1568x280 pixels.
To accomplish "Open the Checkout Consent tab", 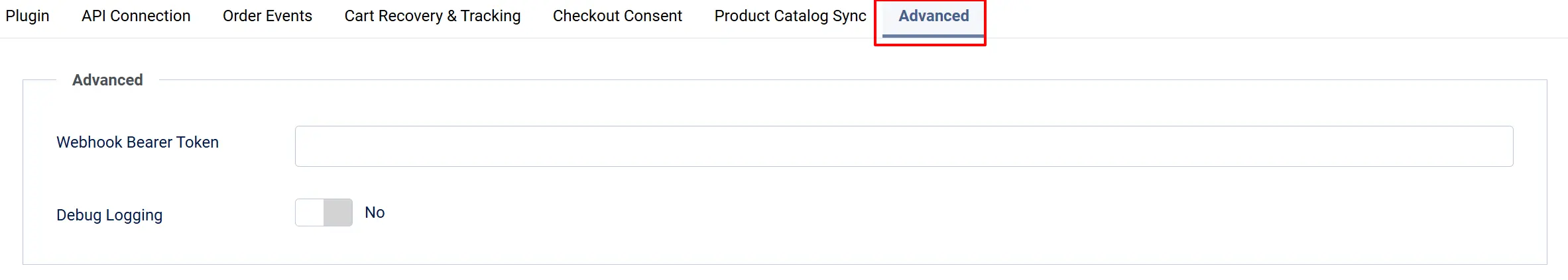I will point(617,16).
